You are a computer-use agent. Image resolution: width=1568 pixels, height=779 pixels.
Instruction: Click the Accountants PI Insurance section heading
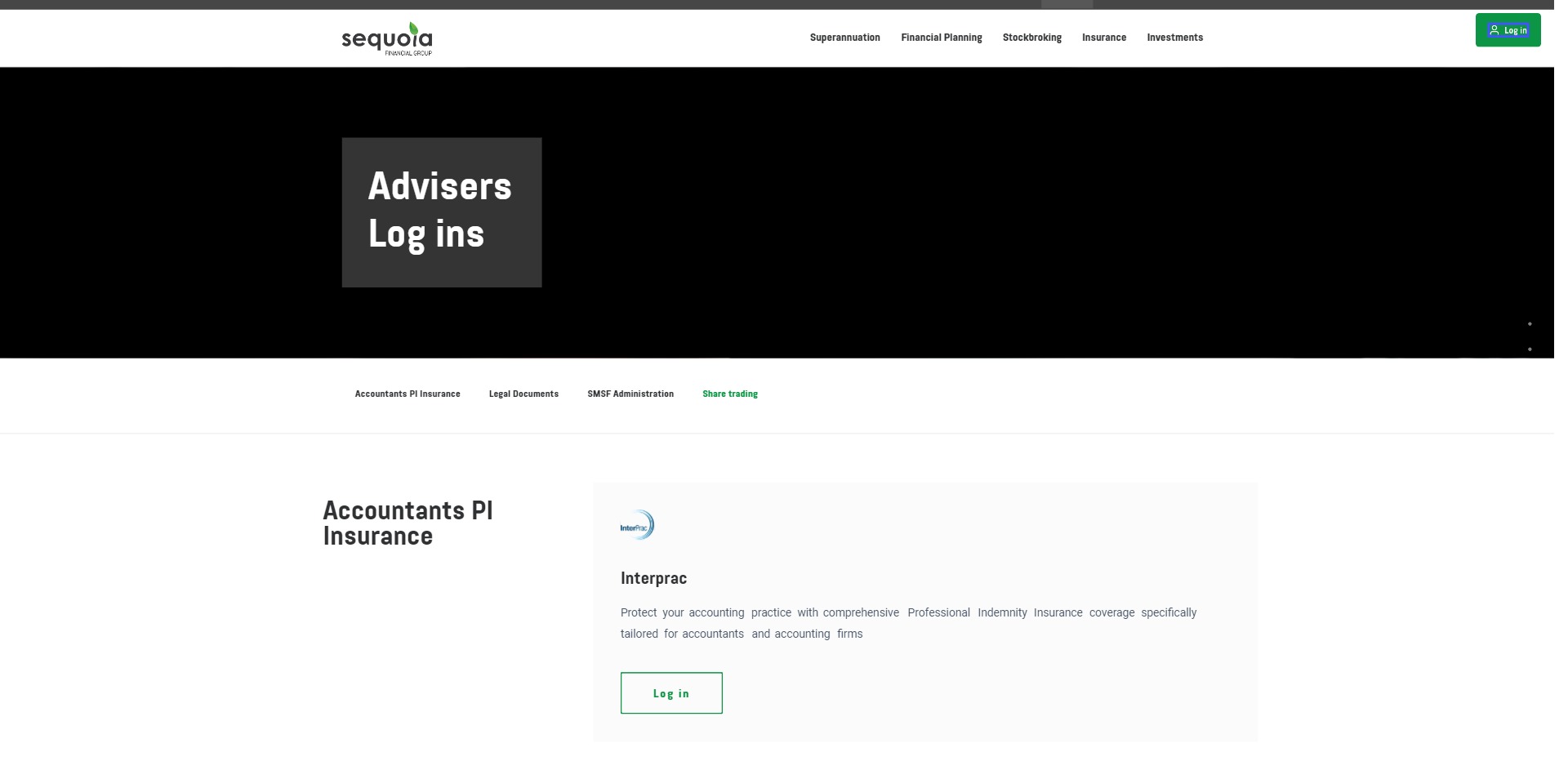click(x=408, y=523)
